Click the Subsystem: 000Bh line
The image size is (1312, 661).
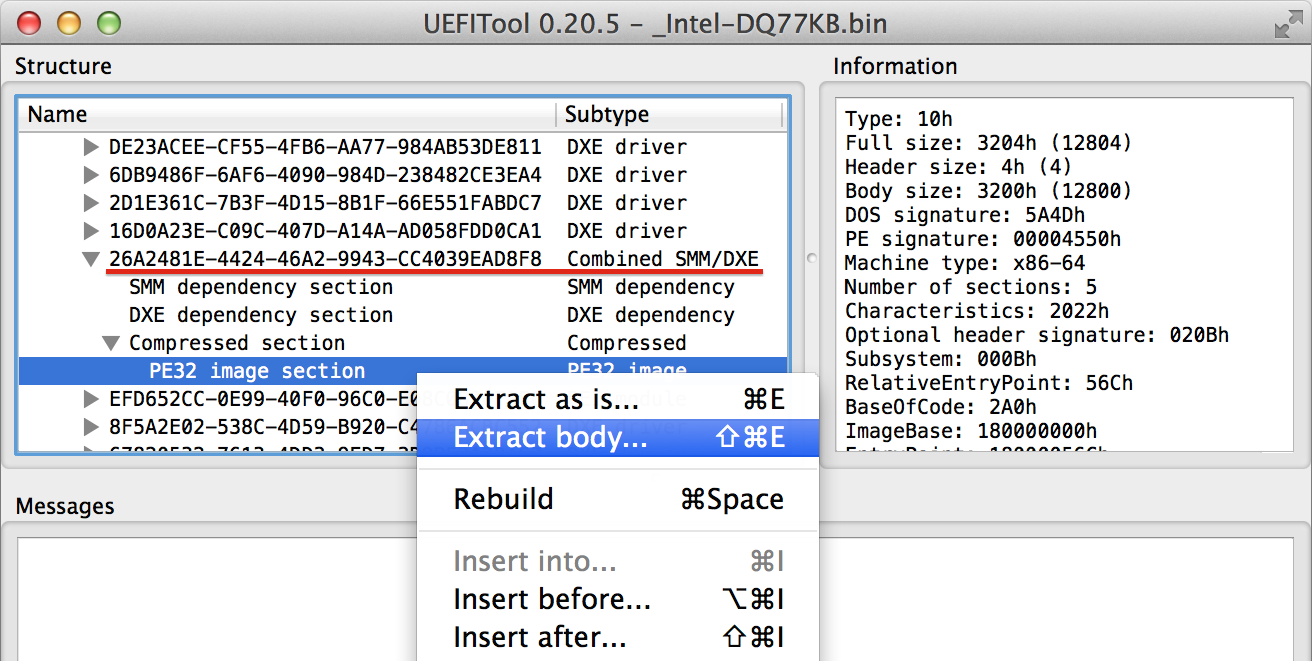coord(940,359)
